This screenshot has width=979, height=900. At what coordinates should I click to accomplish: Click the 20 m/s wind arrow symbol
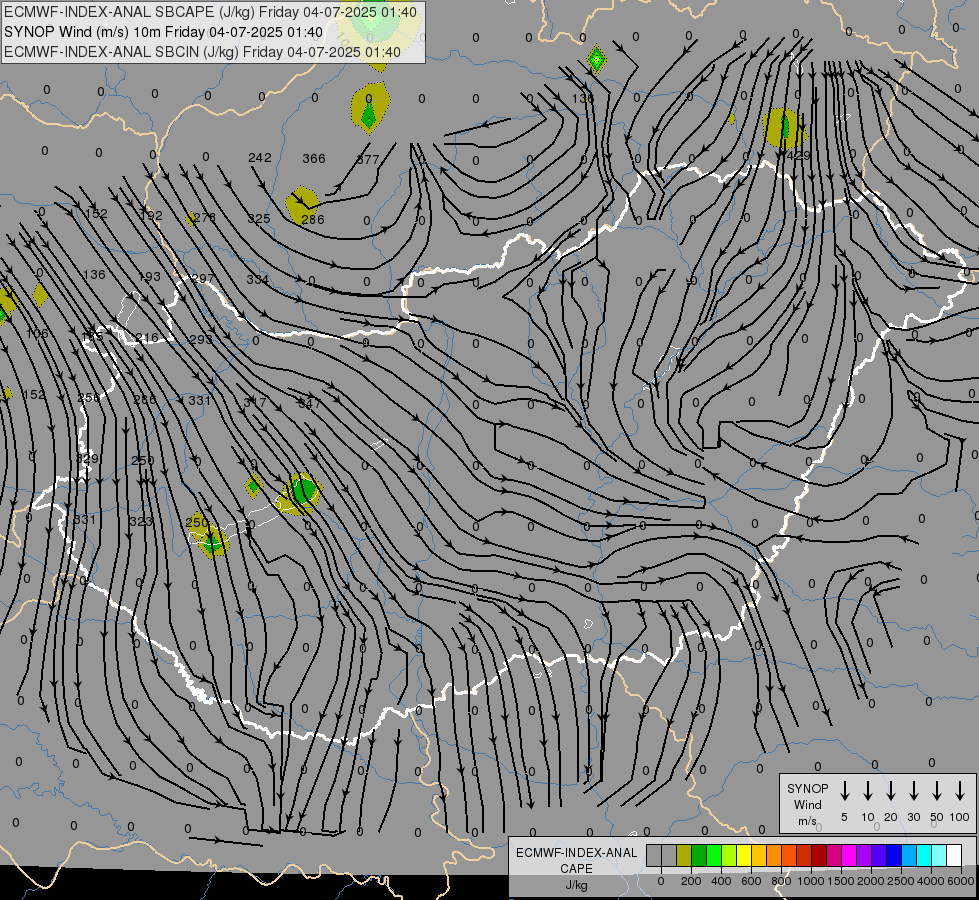tap(890, 791)
